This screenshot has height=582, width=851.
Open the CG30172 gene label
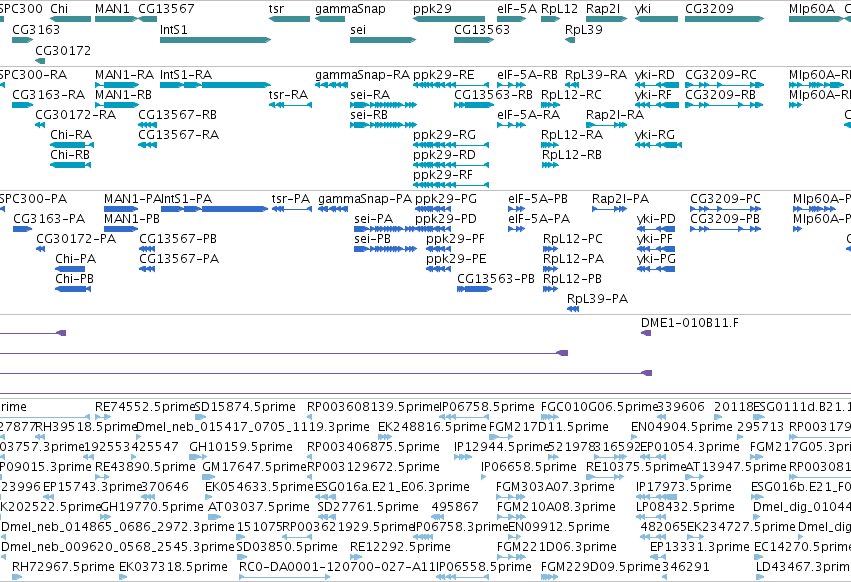pyautogui.click(x=63, y=50)
